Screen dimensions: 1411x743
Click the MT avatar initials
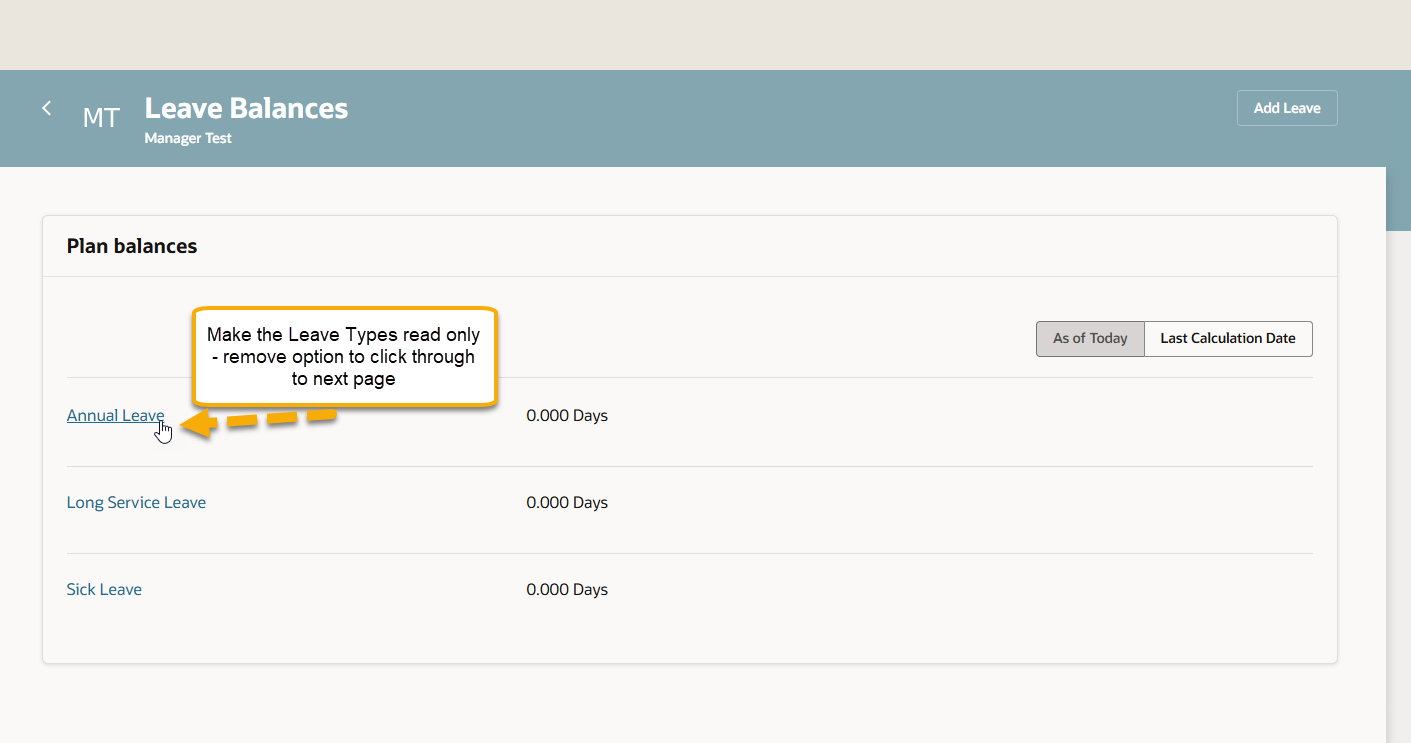pyautogui.click(x=101, y=118)
